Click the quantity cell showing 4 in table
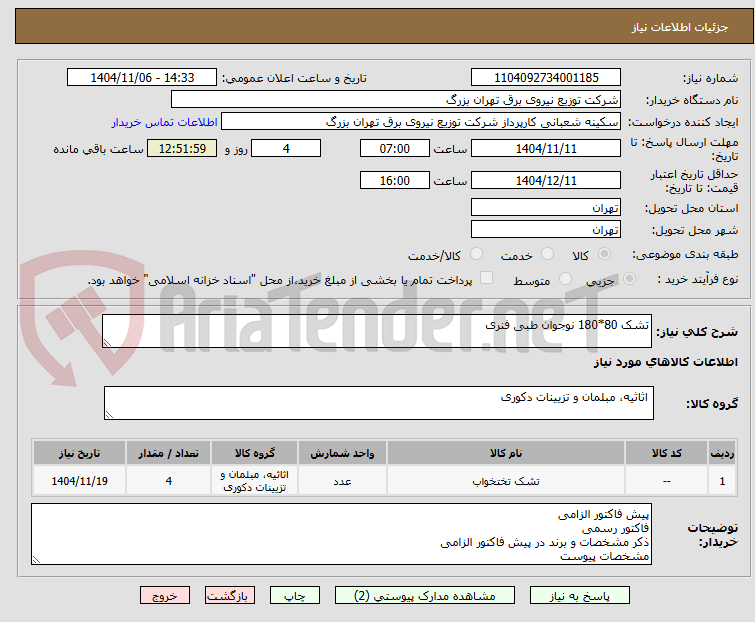This screenshot has width=755, height=622. (169, 480)
